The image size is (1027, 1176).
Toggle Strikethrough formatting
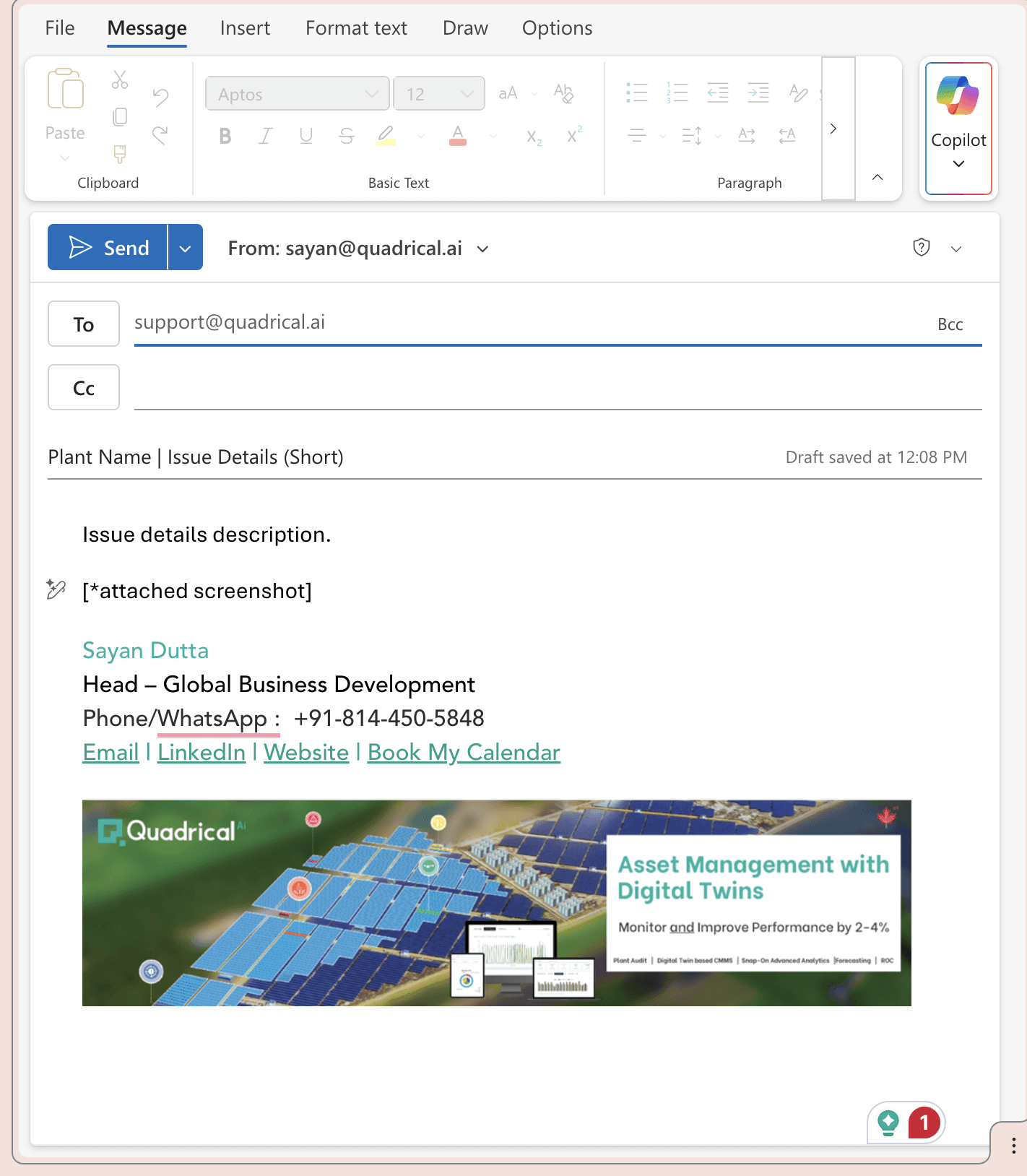pyautogui.click(x=347, y=136)
